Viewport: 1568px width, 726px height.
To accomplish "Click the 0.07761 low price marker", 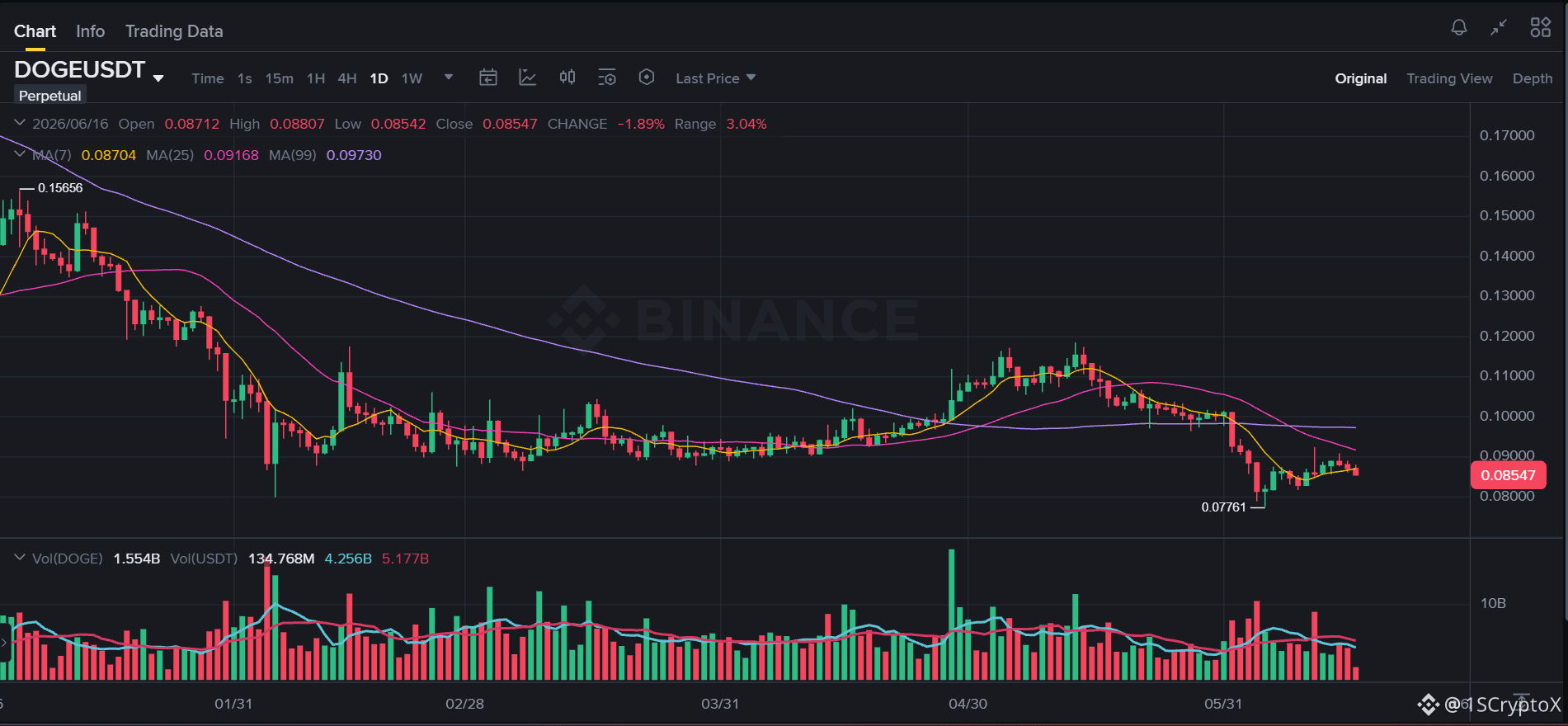I will pos(1223,507).
